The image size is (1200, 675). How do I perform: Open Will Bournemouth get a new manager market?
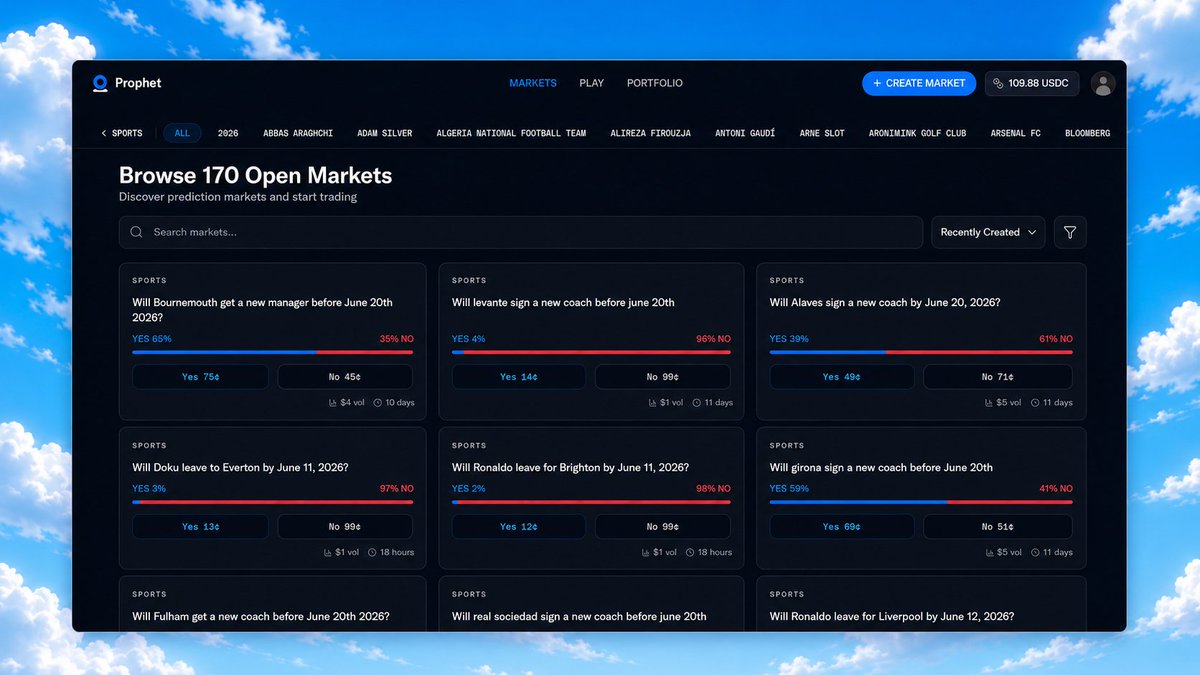[x=262, y=310]
